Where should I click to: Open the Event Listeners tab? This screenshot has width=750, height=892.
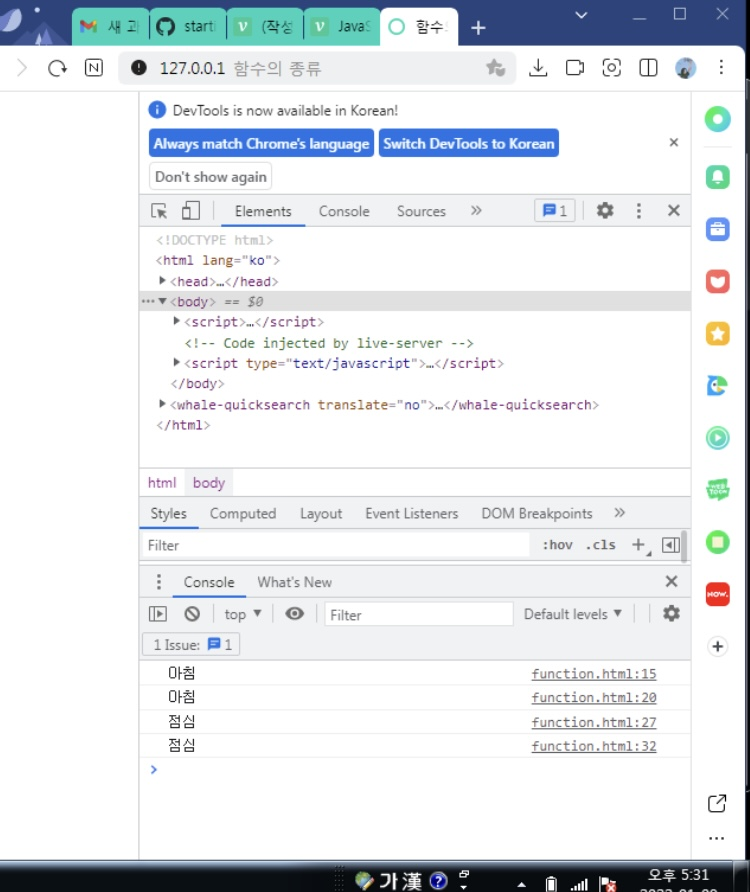click(411, 514)
